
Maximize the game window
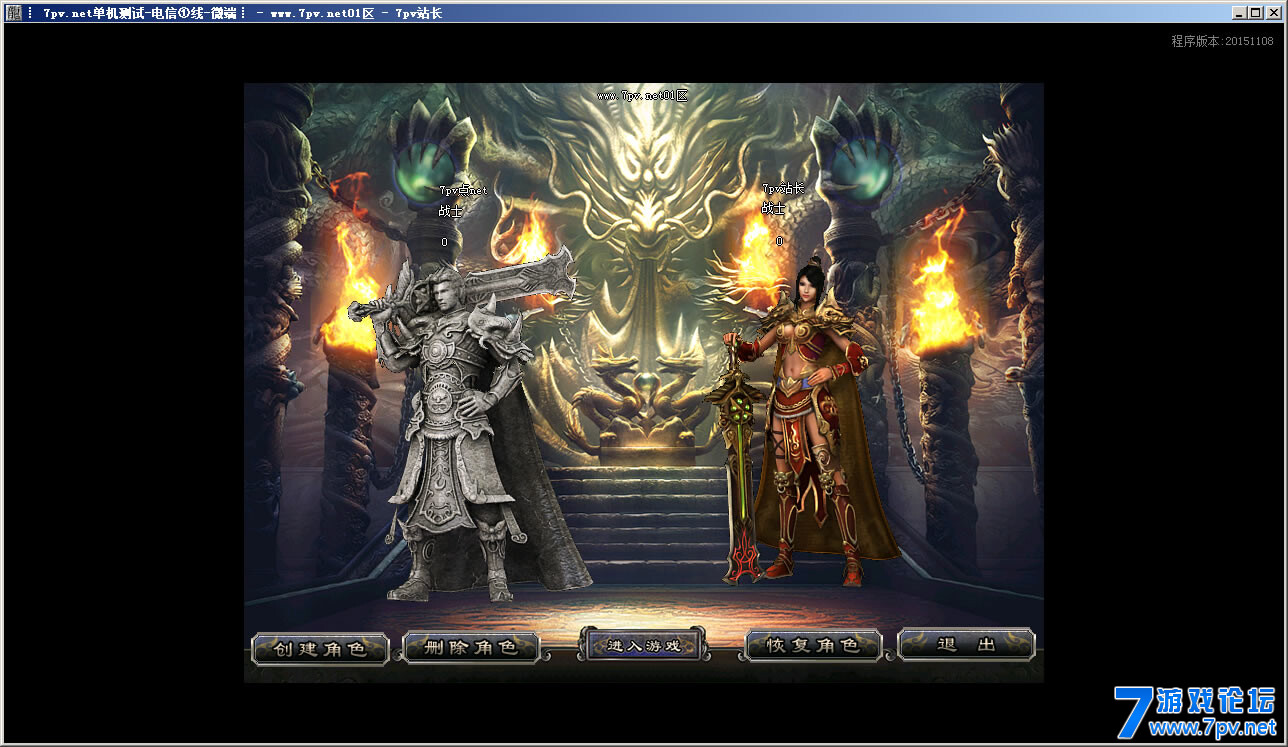click(x=1255, y=13)
